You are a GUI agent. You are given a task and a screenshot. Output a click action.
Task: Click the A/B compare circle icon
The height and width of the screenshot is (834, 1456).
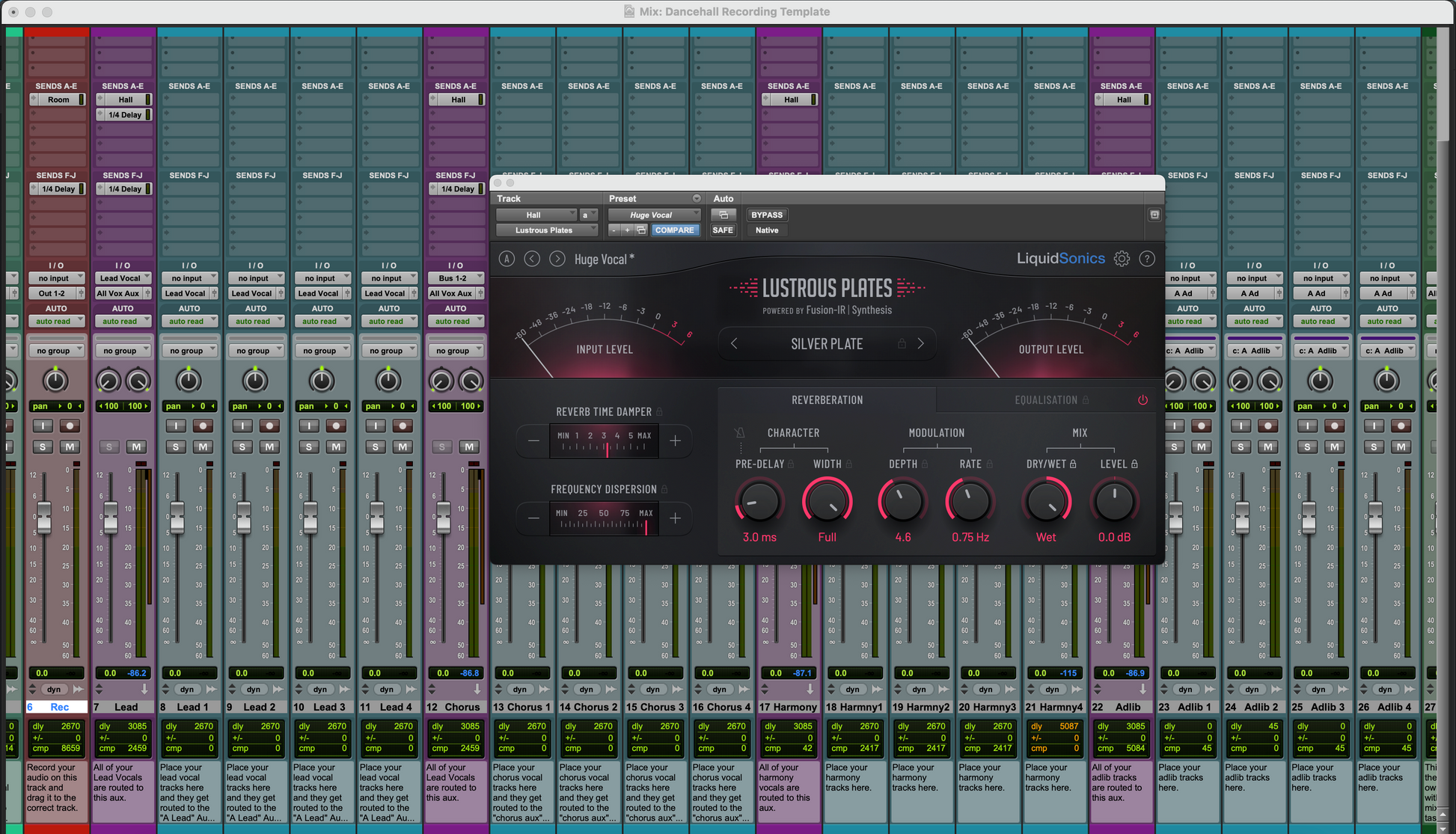507,259
